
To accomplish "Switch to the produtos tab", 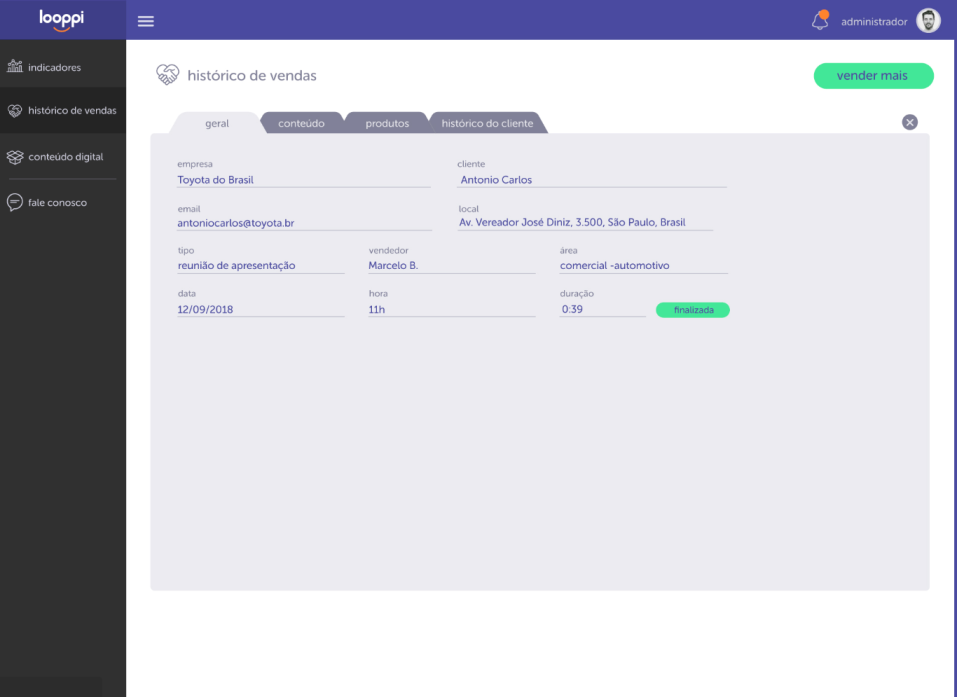I will point(387,123).
